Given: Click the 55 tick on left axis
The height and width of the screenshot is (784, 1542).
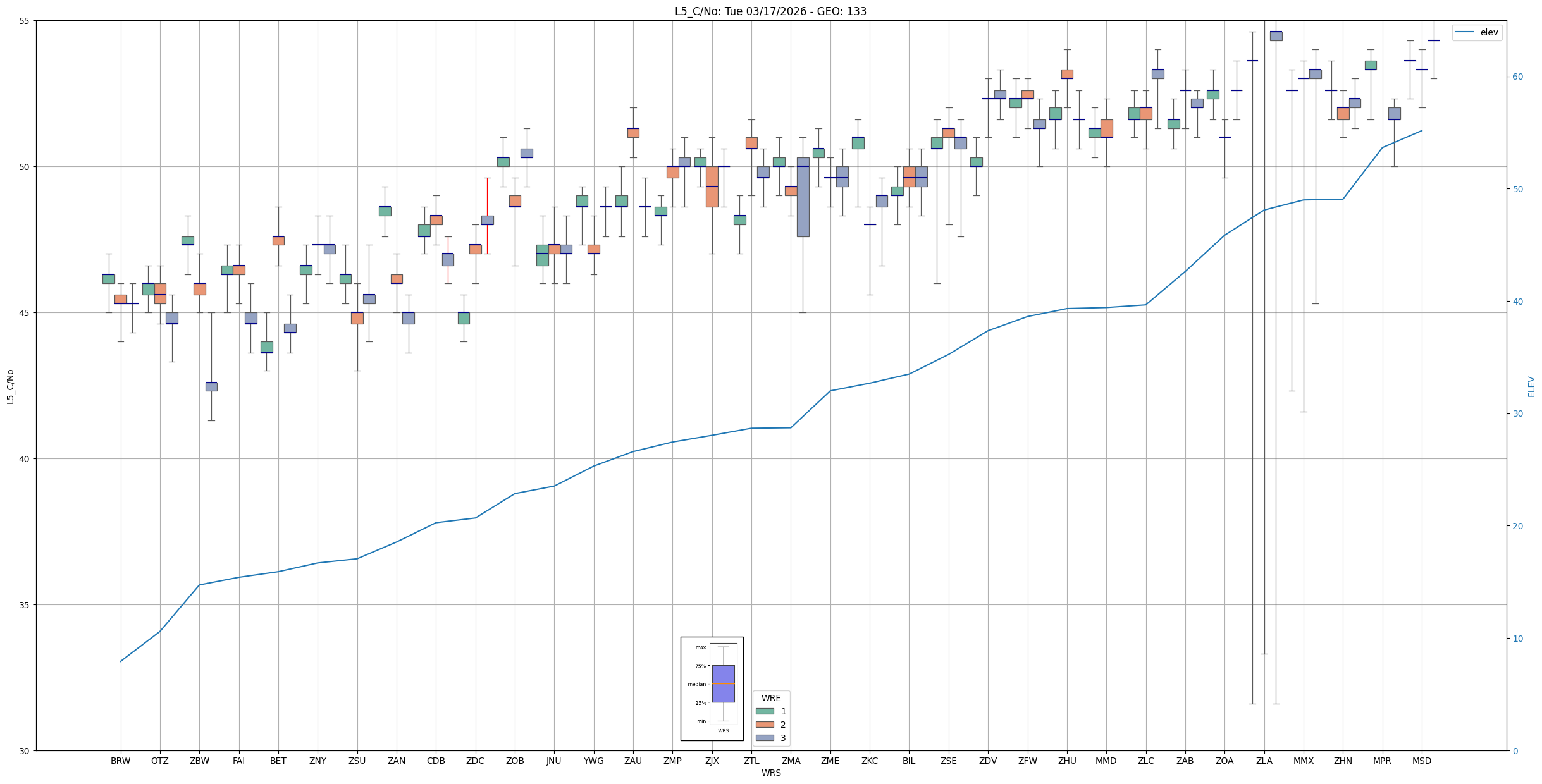Looking at the screenshot, I should point(25,21).
